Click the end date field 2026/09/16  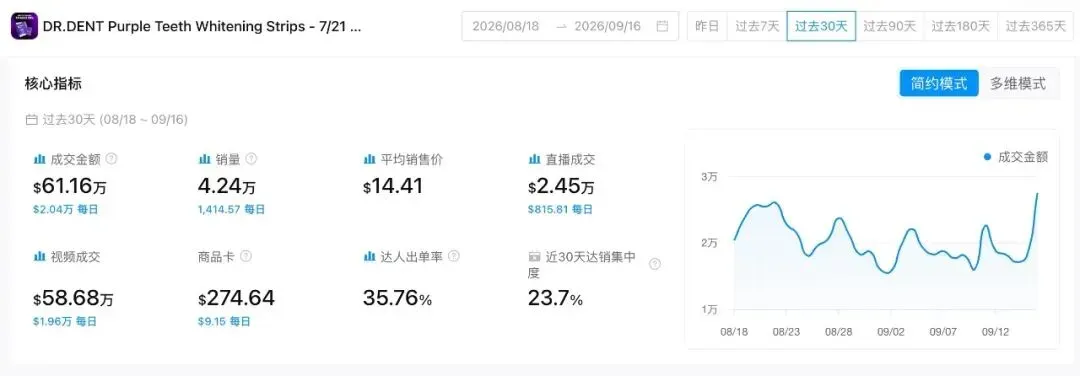tap(608, 26)
